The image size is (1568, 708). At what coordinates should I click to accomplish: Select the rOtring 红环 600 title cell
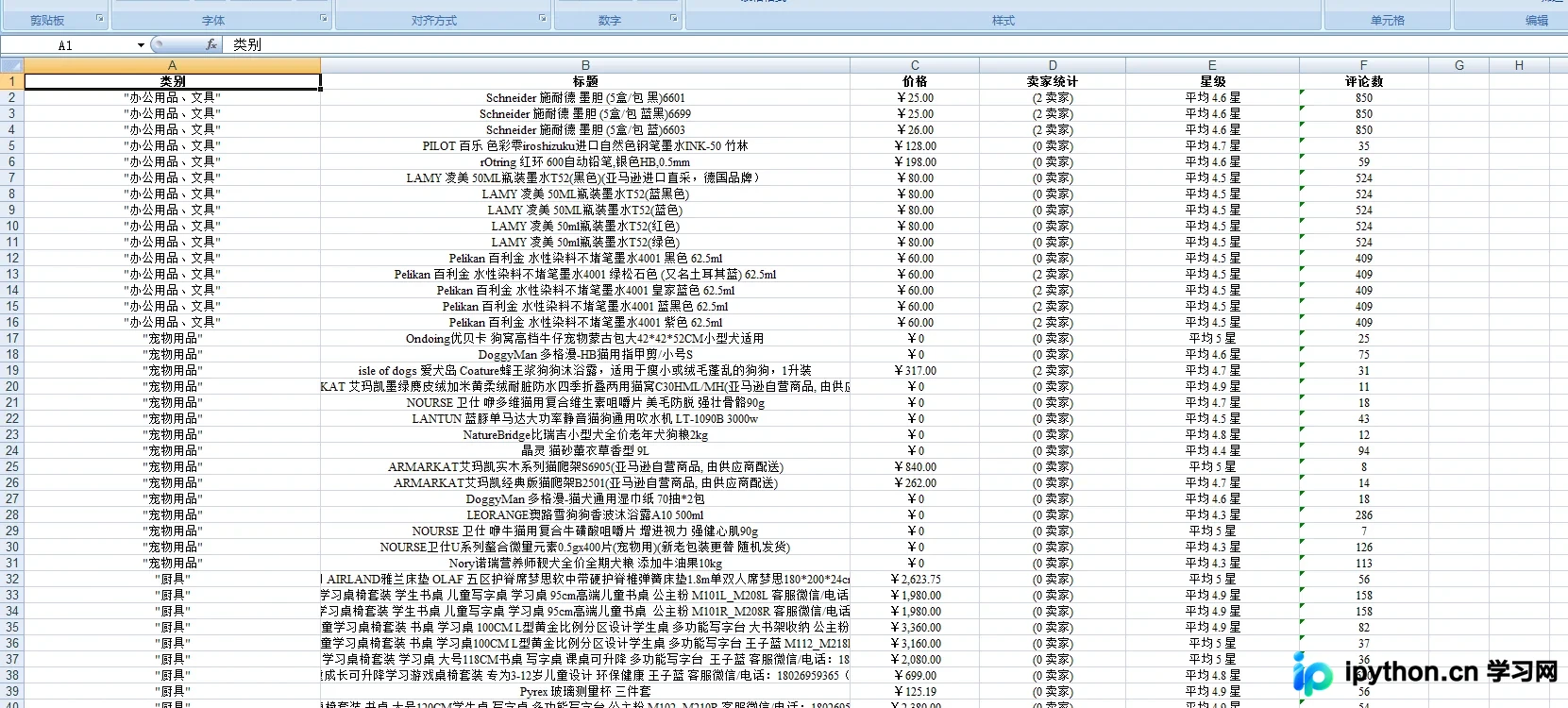585,161
